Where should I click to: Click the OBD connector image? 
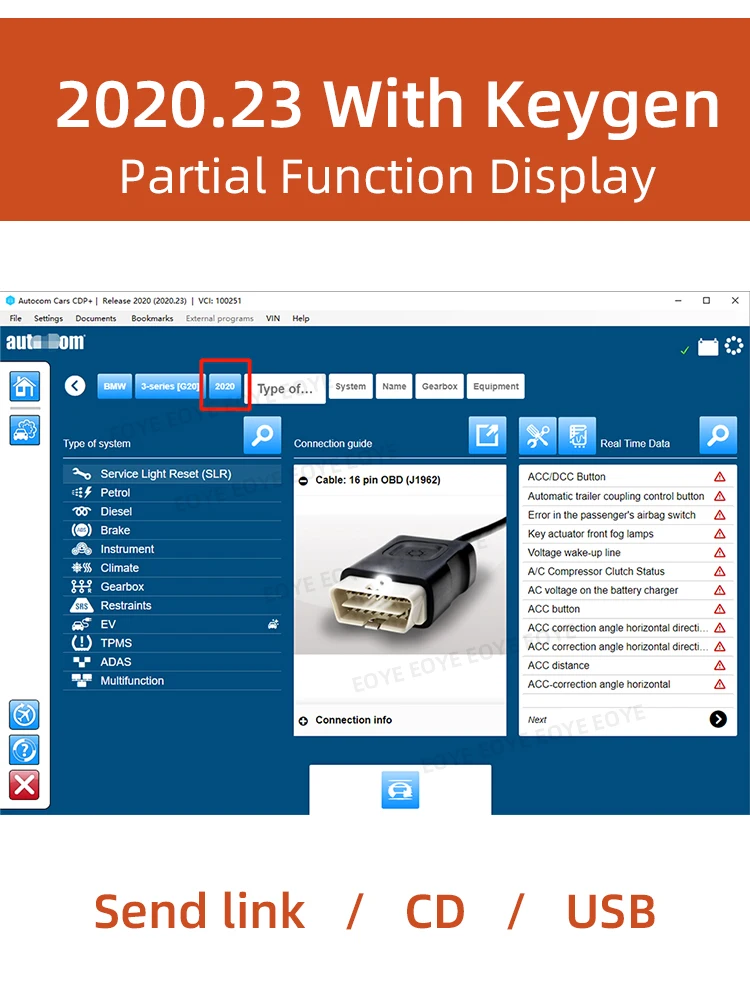(x=400, y=585)
